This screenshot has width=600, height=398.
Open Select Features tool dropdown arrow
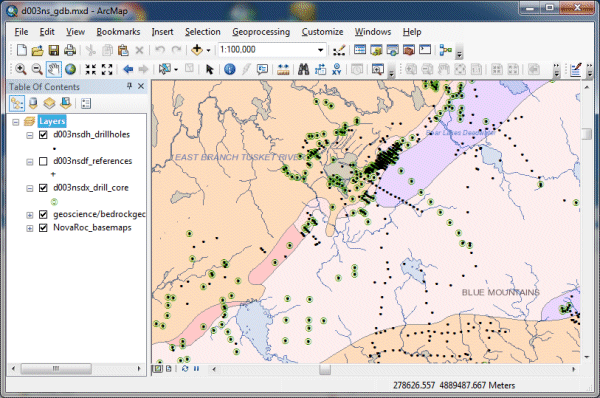[x=176, y=70]
